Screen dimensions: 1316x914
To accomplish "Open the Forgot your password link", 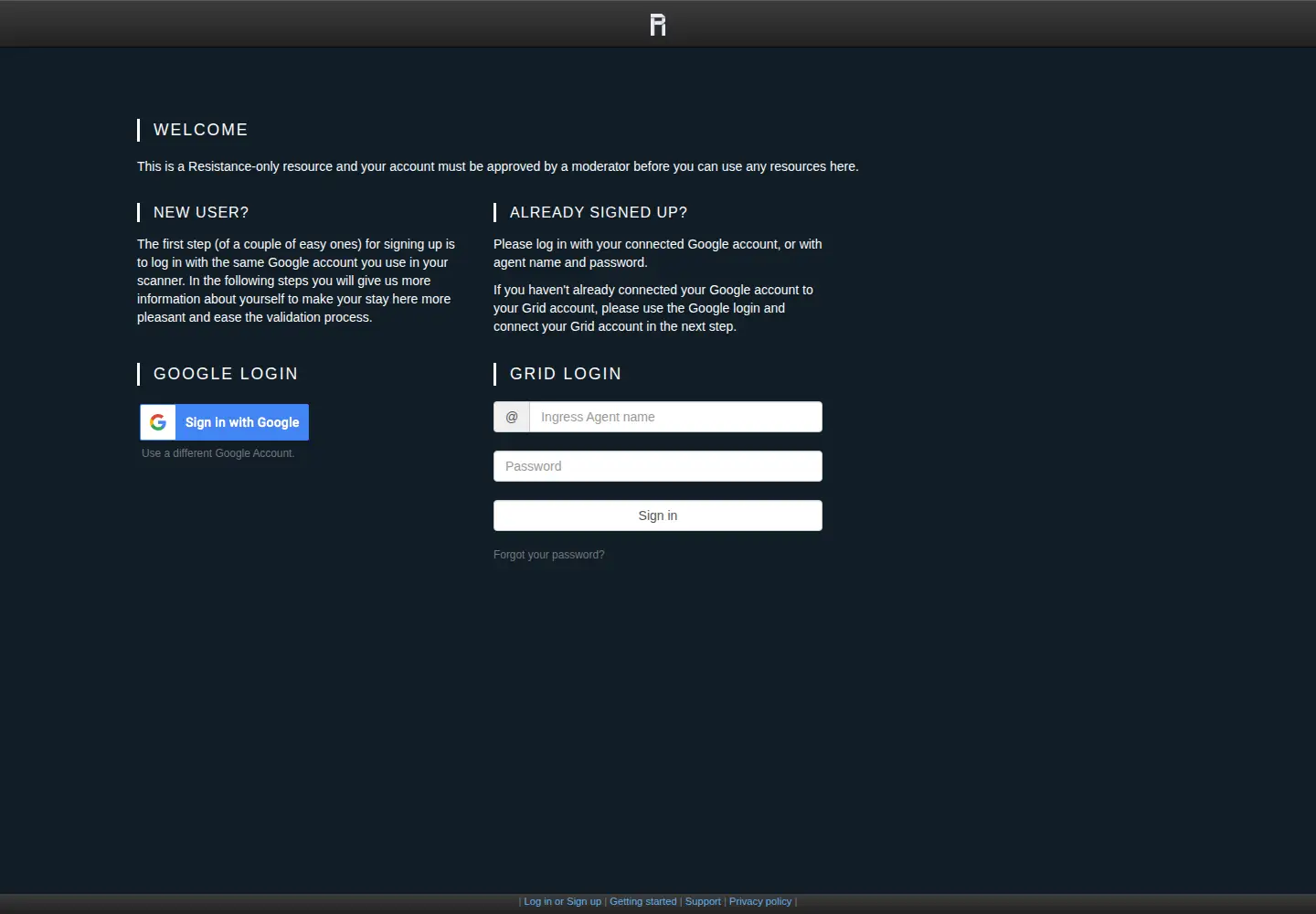I will [549, 555].
